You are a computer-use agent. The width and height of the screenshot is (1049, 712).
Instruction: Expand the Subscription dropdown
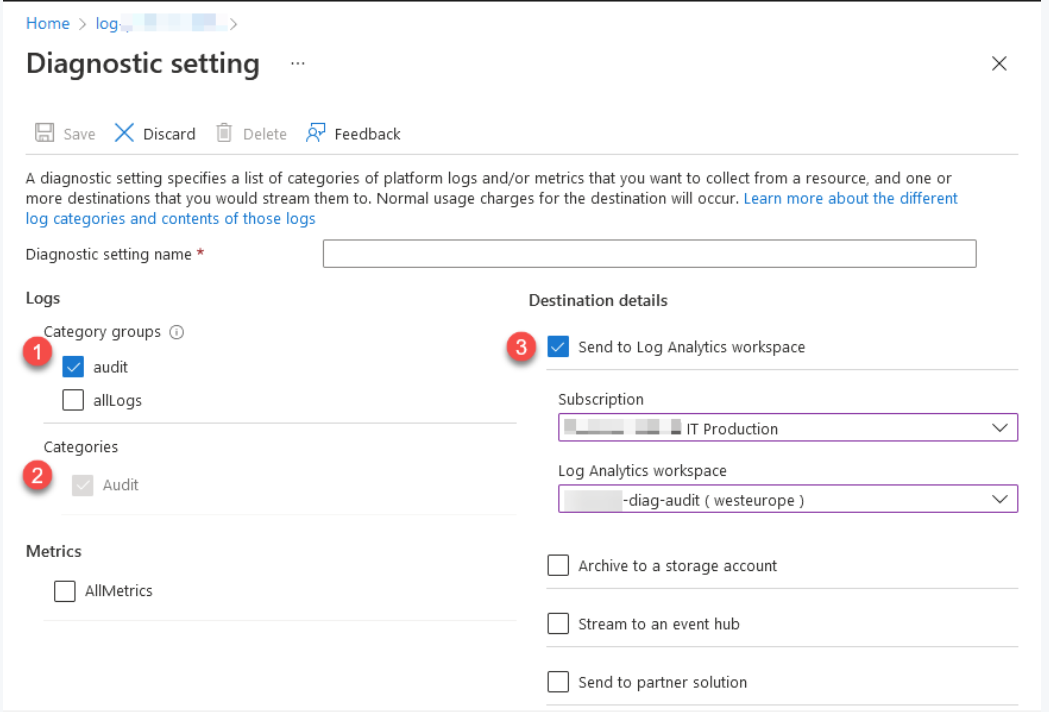pyautogui.click(x=787, y=428)
